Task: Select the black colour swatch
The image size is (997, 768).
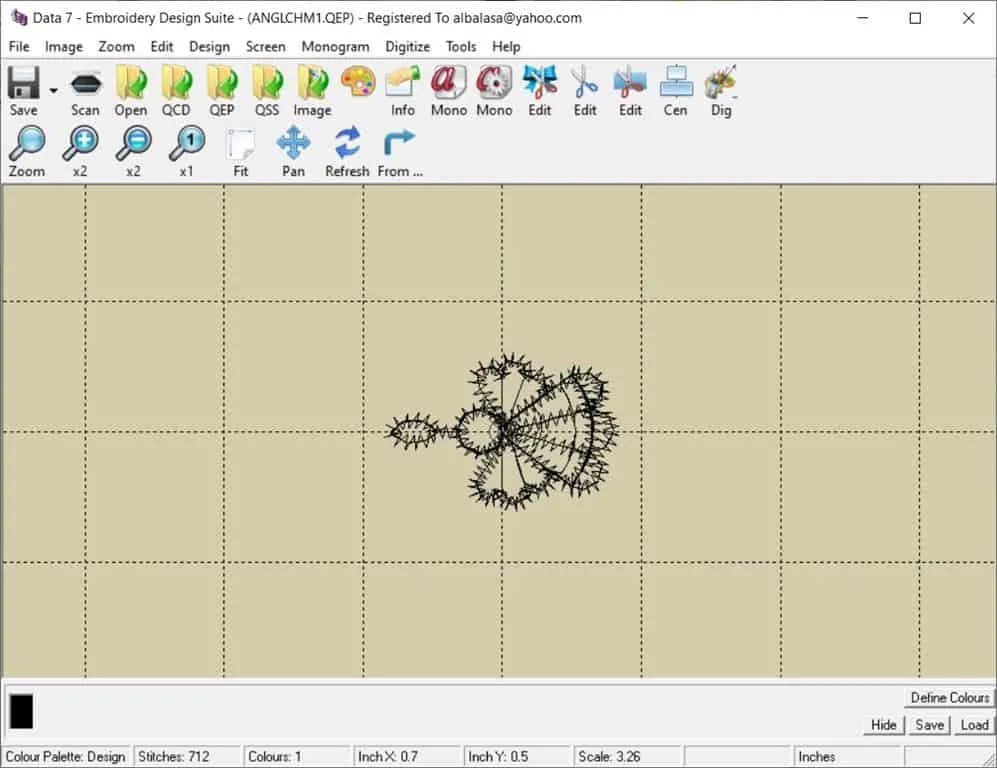Action: [21, 711]
